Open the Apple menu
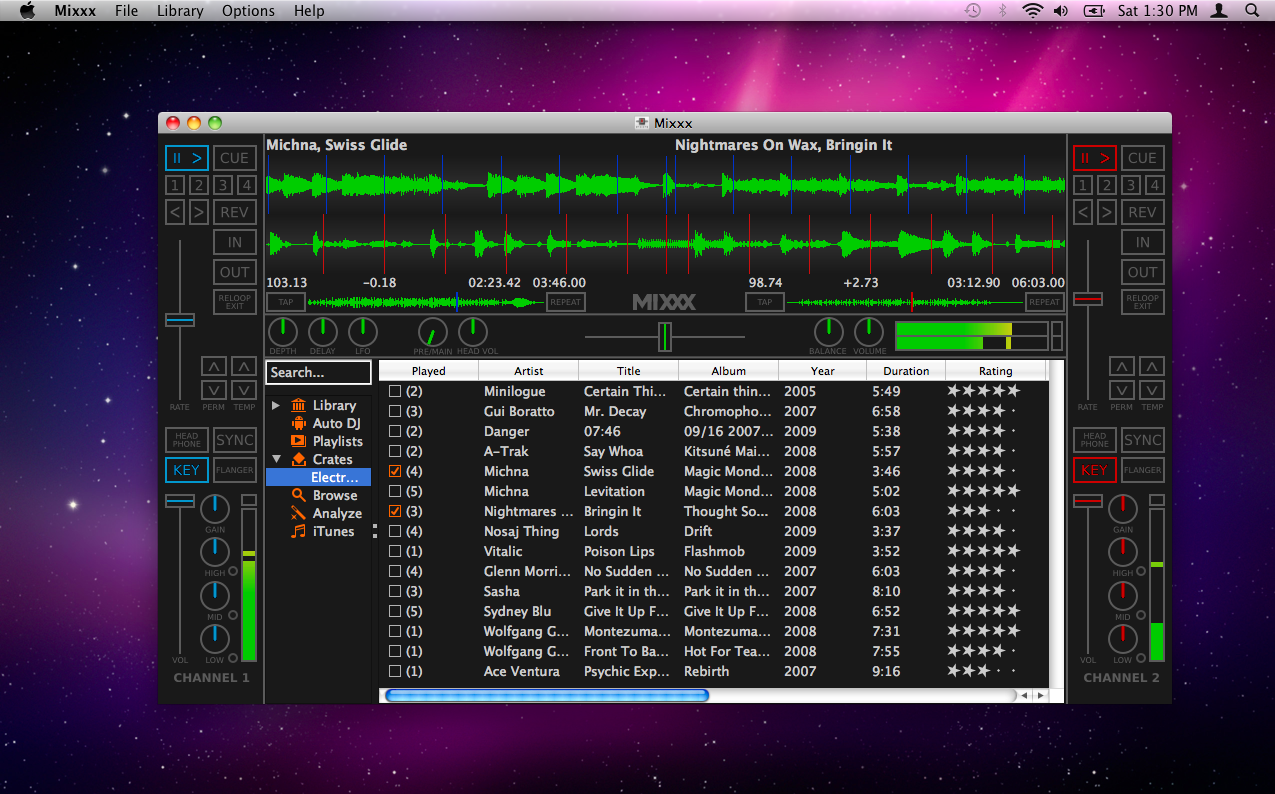This screenshot has width=1275, height=794. 26,10
